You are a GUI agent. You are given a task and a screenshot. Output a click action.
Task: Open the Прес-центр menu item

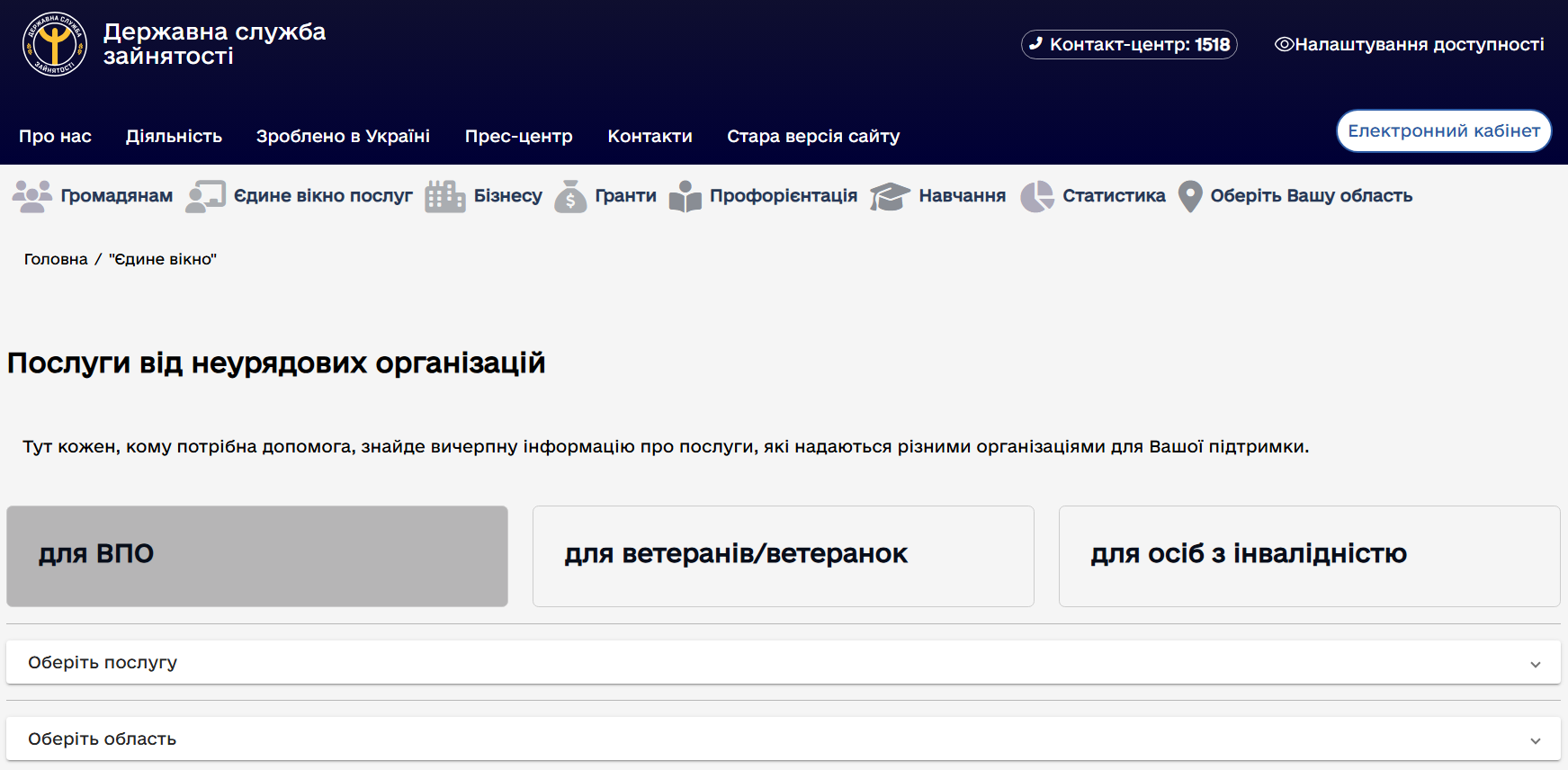[x=518, y=136]
